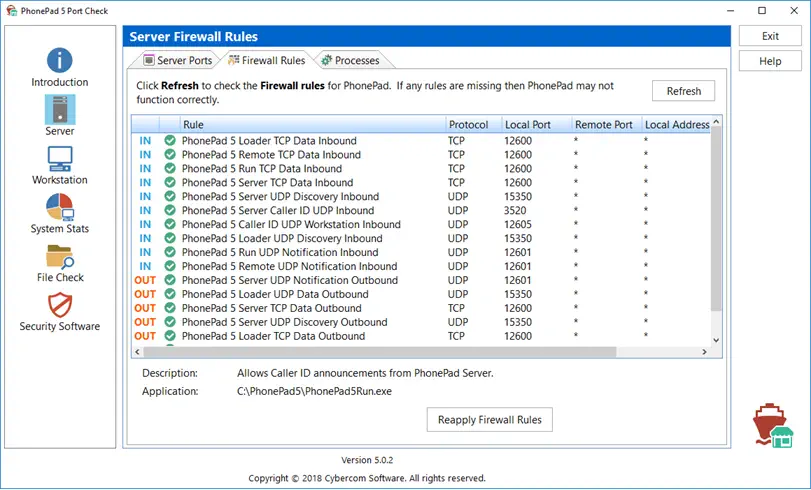
Task: Click Reapply Firewall Rules button
Action: (x=489, y=420)
